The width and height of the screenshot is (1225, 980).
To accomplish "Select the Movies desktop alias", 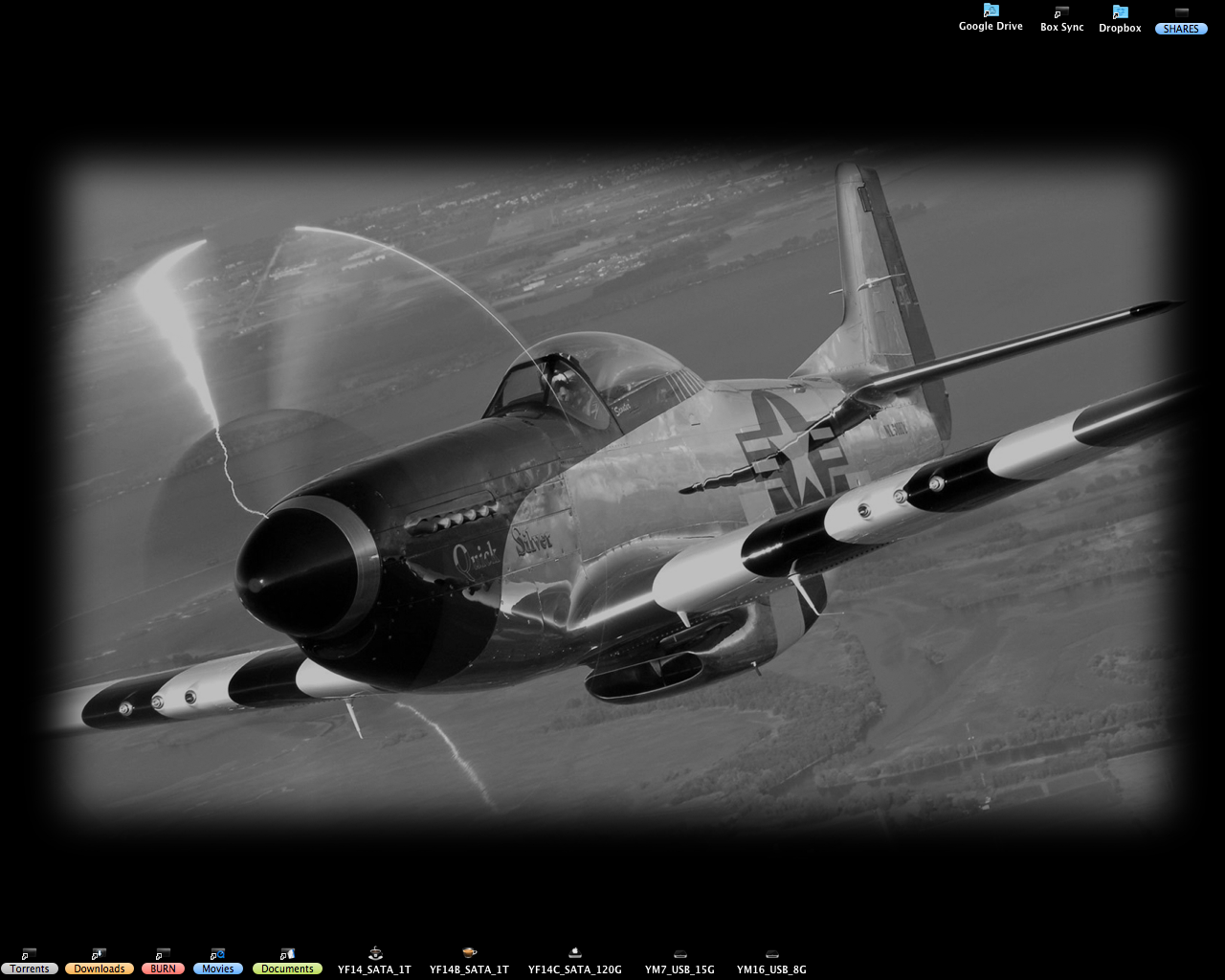I will 217,953.
